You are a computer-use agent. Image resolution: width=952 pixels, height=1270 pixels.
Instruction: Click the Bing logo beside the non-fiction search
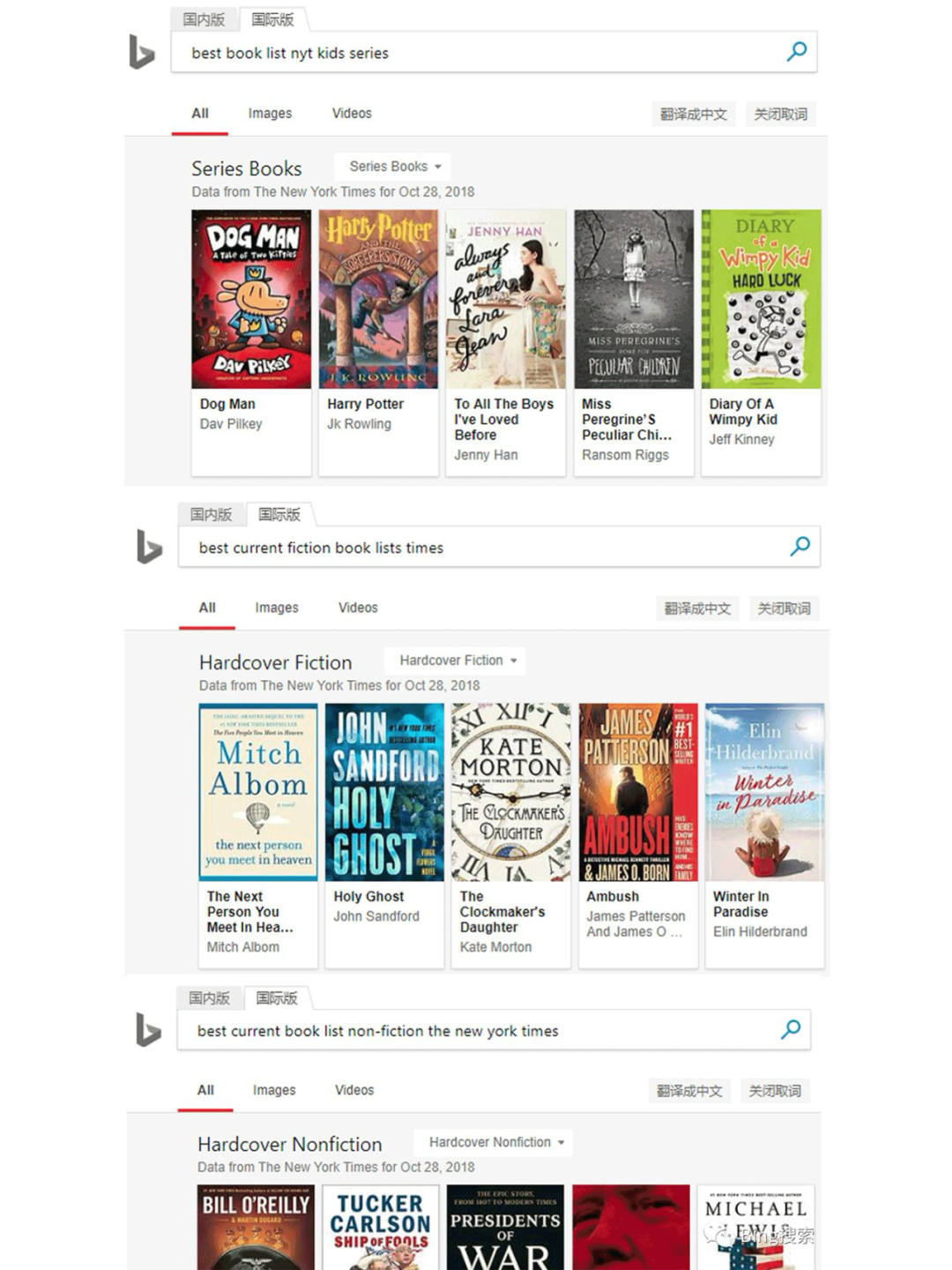coord(148,1030)
